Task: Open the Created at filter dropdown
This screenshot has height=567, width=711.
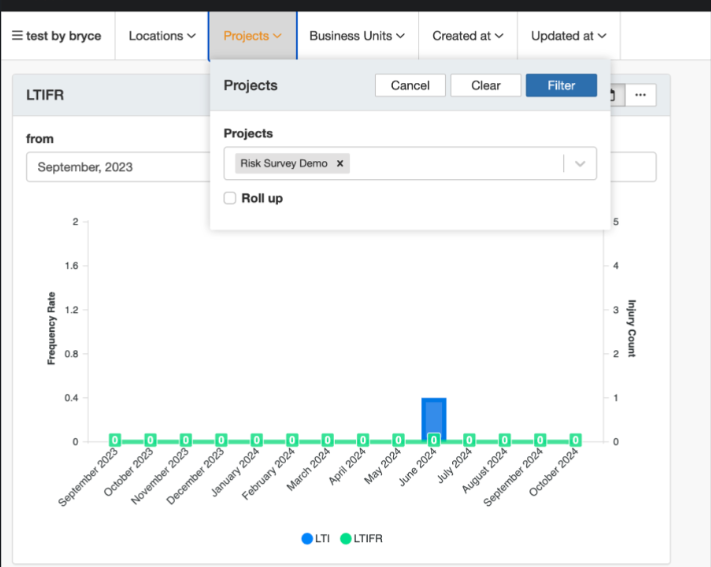Action: click(x=468, y=36)
